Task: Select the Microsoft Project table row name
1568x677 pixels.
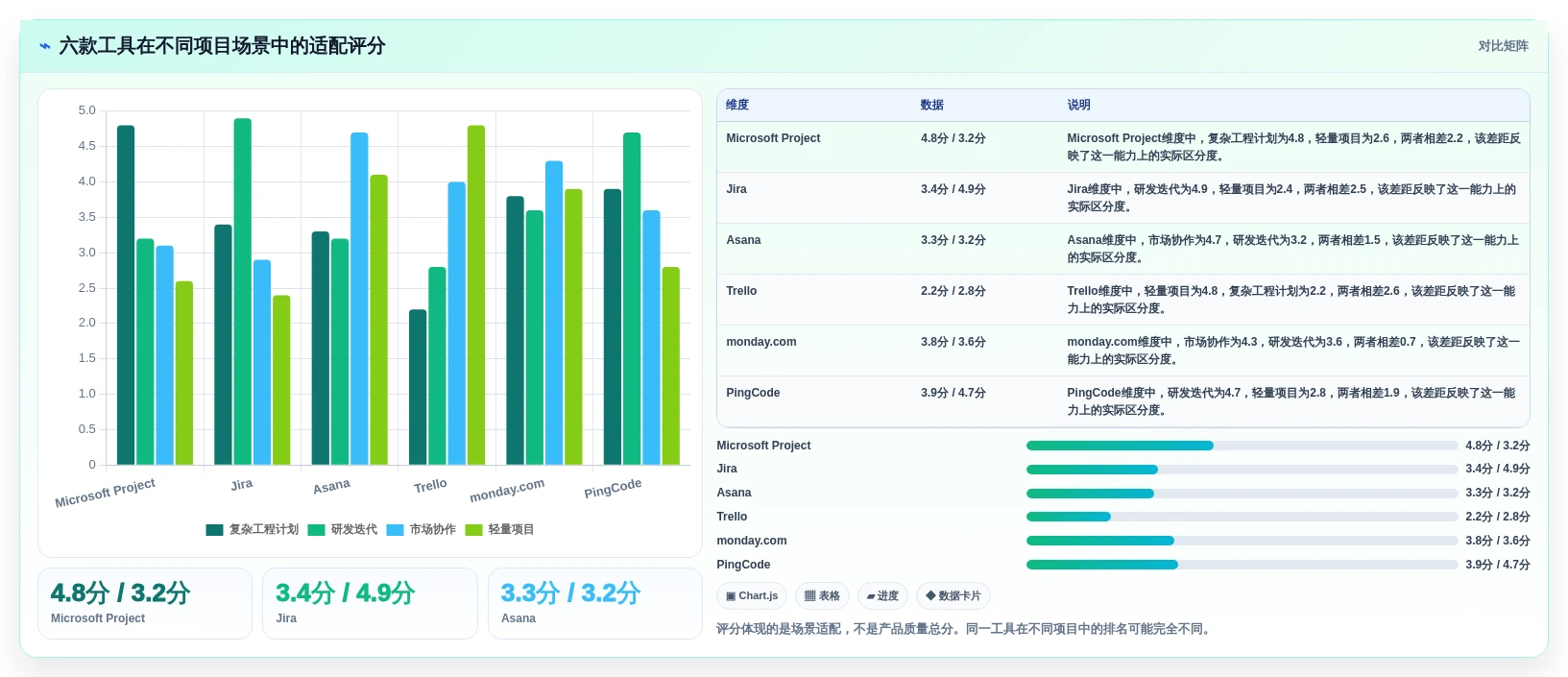Action: click(x=773, y=138)
